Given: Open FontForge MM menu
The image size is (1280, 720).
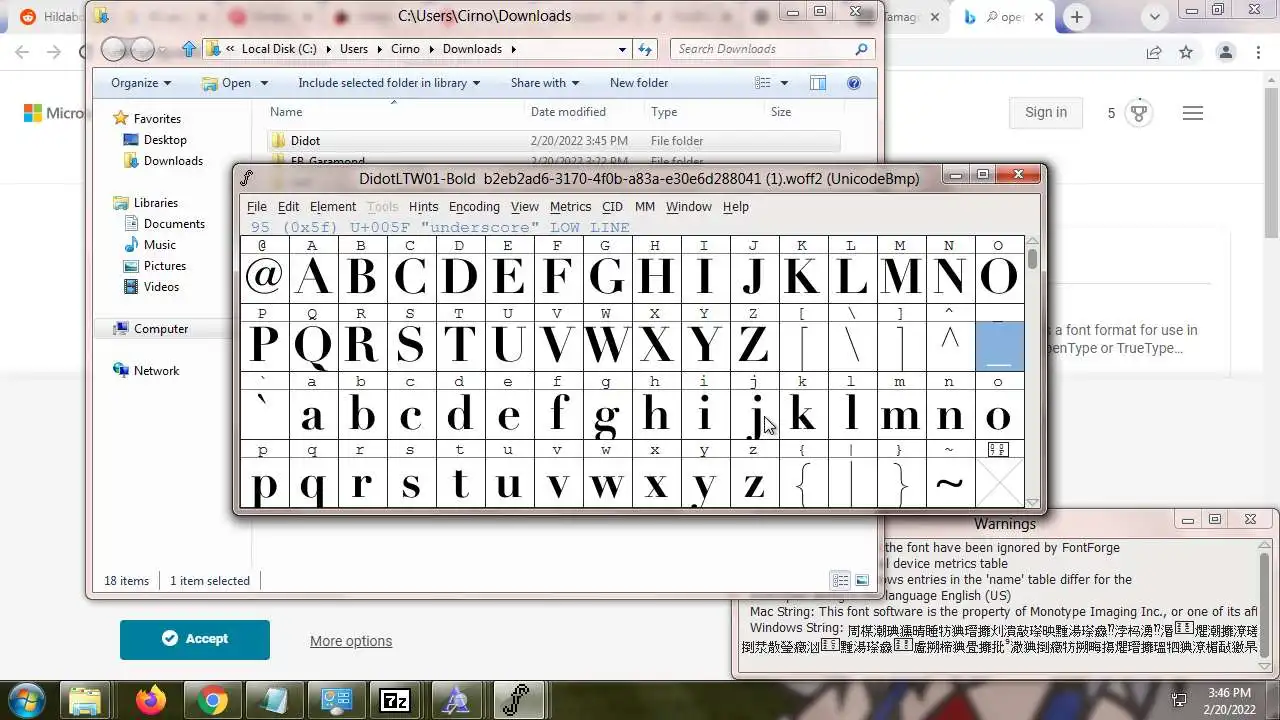Looking at the screenshot, I should (x=645, y=207).
